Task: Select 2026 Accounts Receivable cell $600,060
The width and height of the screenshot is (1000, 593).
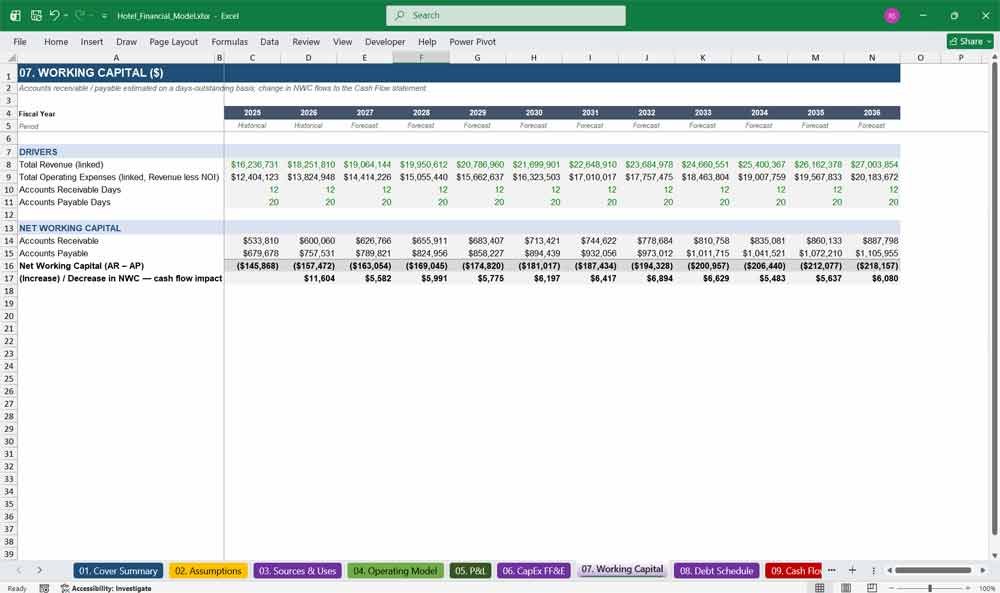Action: point(309,241)
